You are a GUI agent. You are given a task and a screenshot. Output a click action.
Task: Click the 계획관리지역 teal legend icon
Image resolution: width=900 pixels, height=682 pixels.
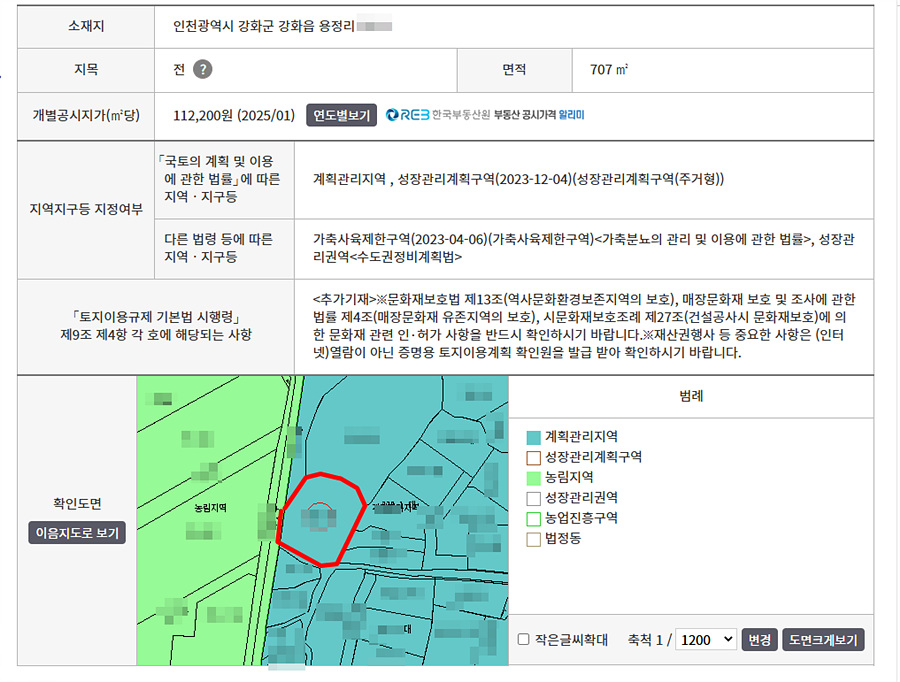pyautogui.click(x=533, y=437)
